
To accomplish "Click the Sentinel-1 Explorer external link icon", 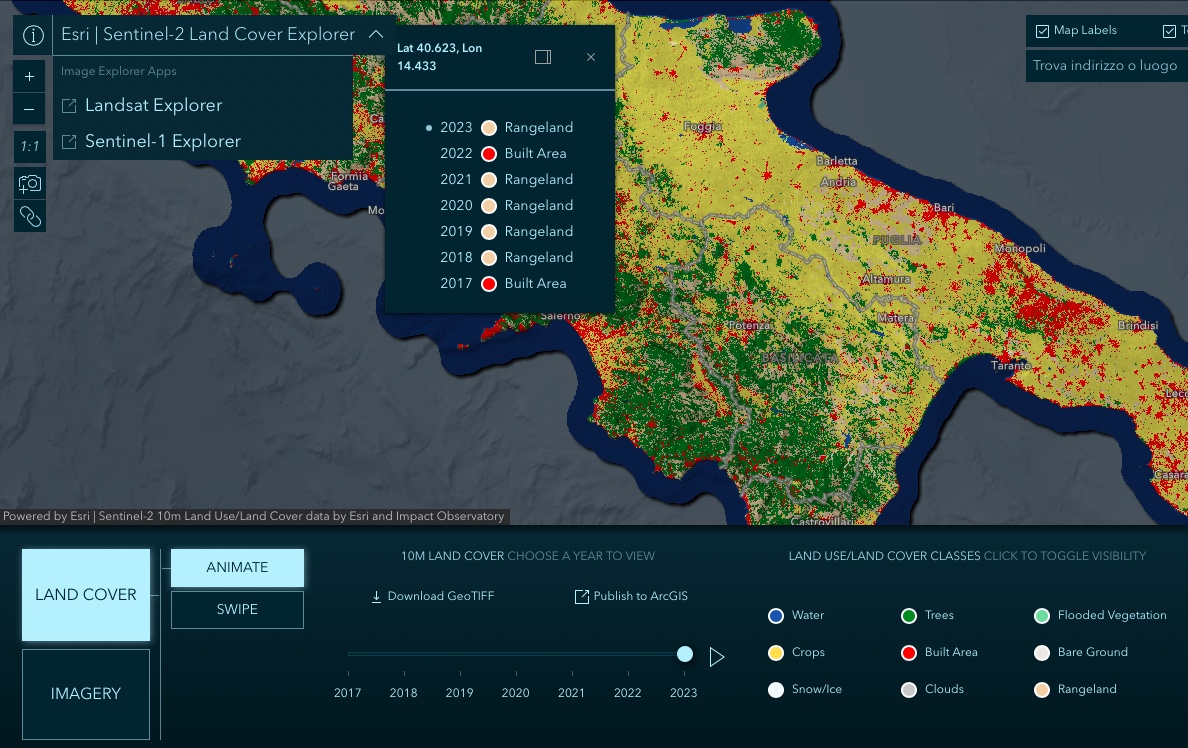I will (x=69, y=142).
